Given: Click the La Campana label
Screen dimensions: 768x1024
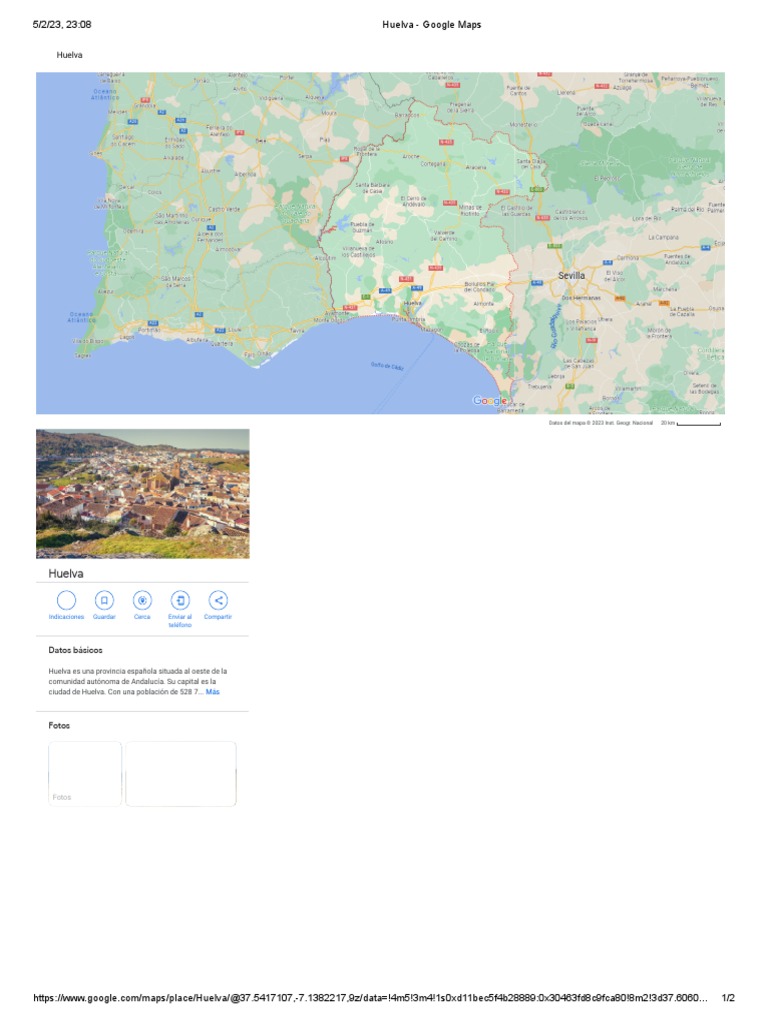Looking at the screenshot, I should [663, 238].
